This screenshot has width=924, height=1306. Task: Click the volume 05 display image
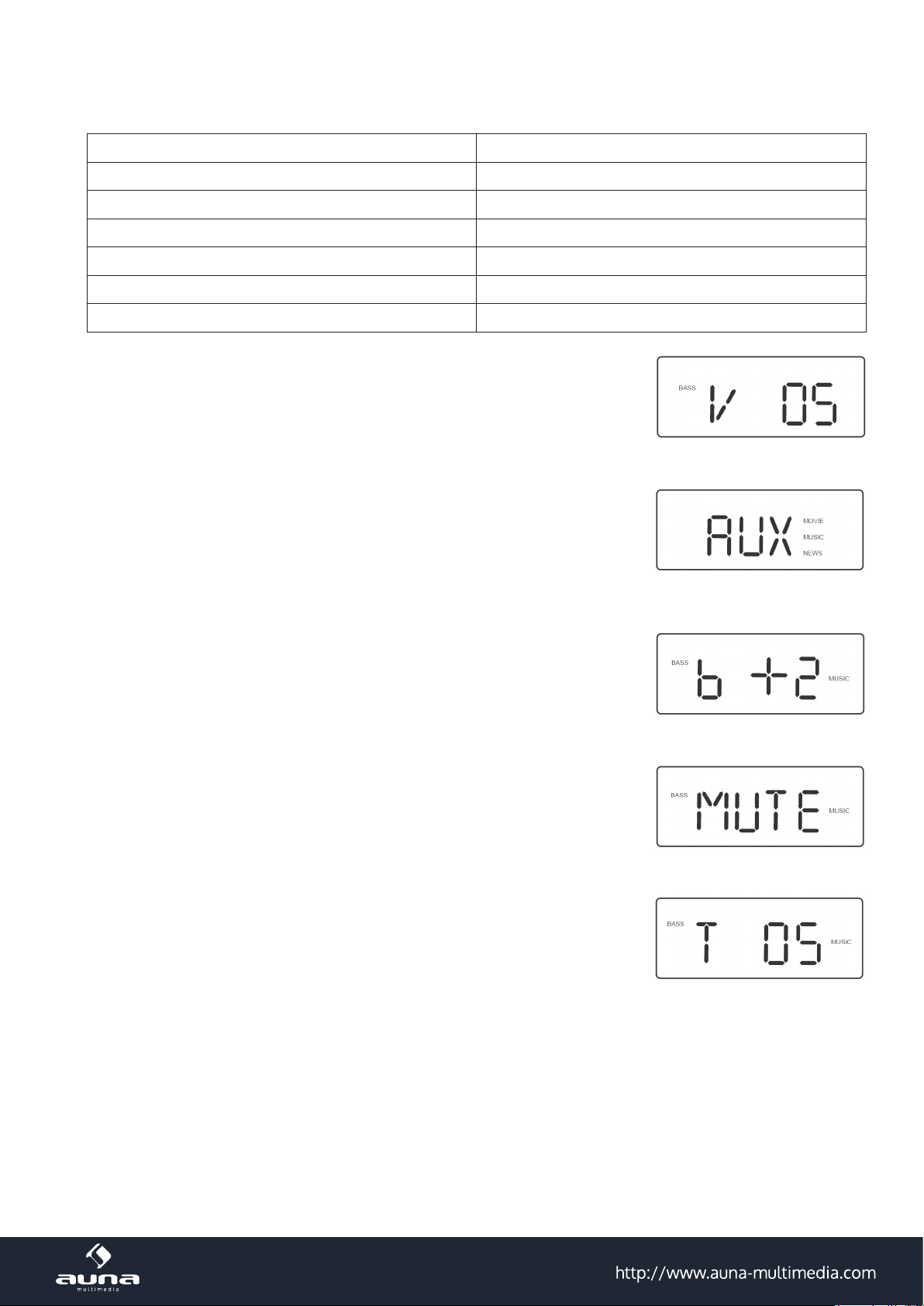(x=761, y=397)
